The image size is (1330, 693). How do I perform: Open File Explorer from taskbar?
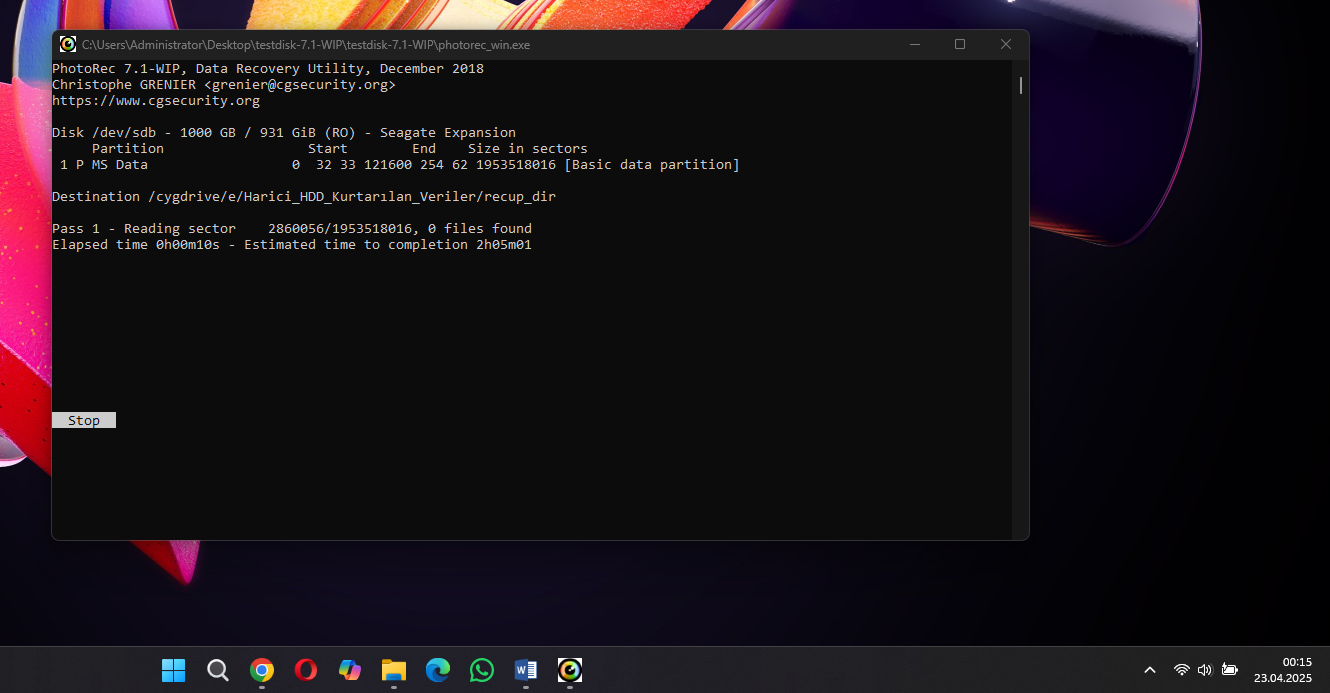pos(394,670)
